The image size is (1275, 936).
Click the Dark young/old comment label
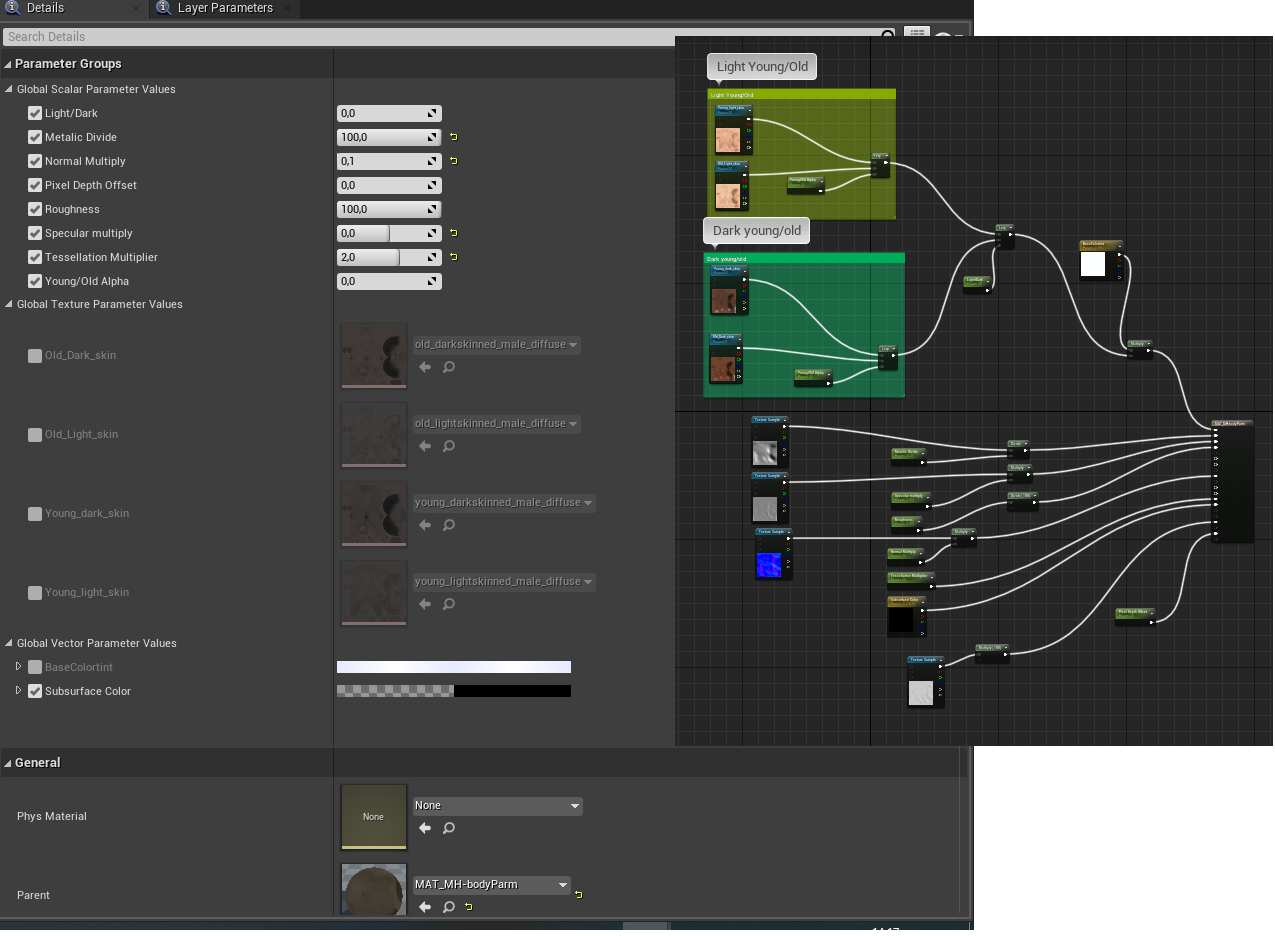[757, 231]
